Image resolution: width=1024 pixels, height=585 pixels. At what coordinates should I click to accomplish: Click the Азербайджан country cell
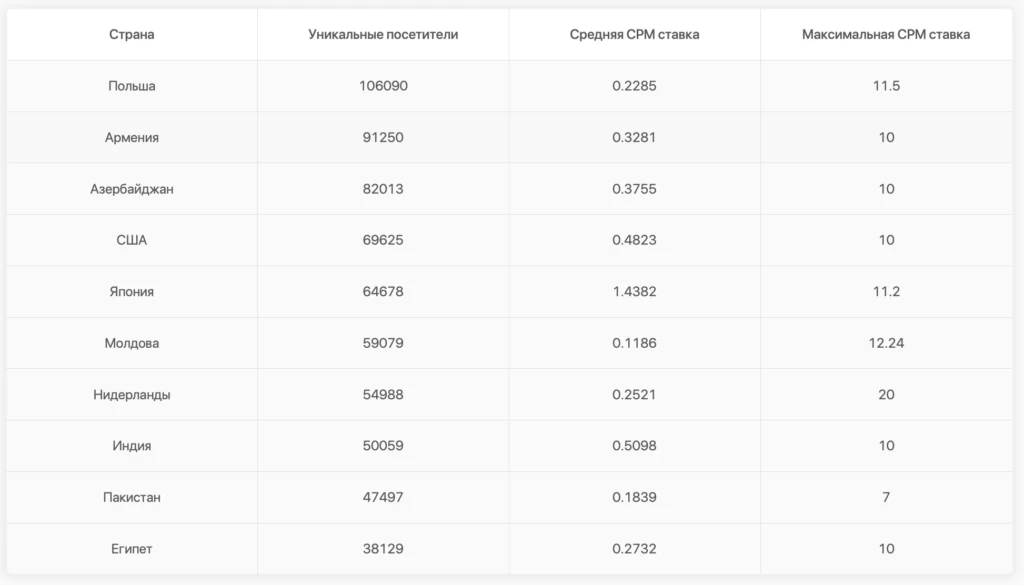[x=131, y=189]
